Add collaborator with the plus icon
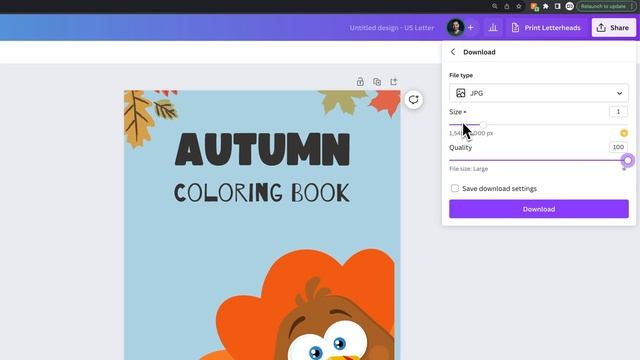The width and height of the screenshot is (640, 360). pos(471,28)
